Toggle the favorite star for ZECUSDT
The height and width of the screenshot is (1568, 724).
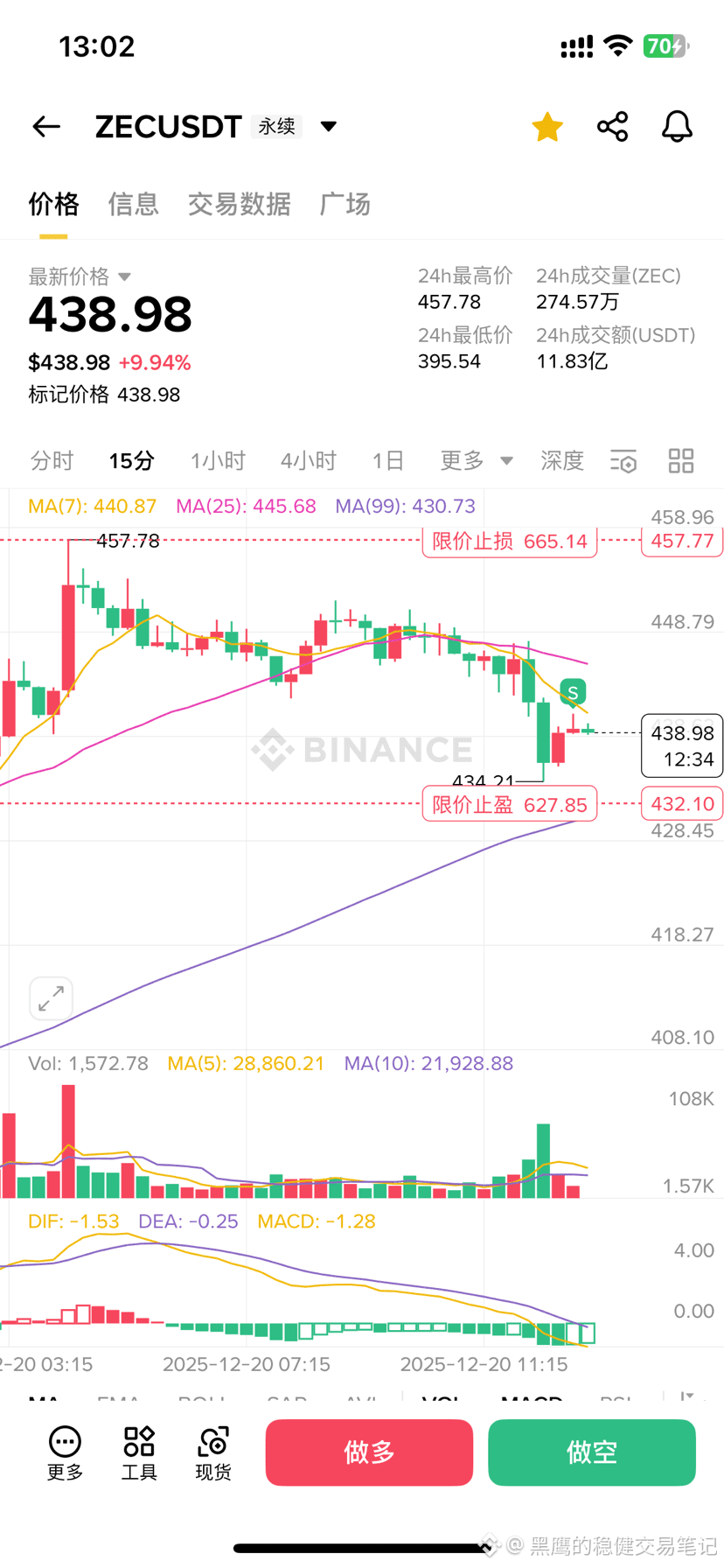pos(546,126)
